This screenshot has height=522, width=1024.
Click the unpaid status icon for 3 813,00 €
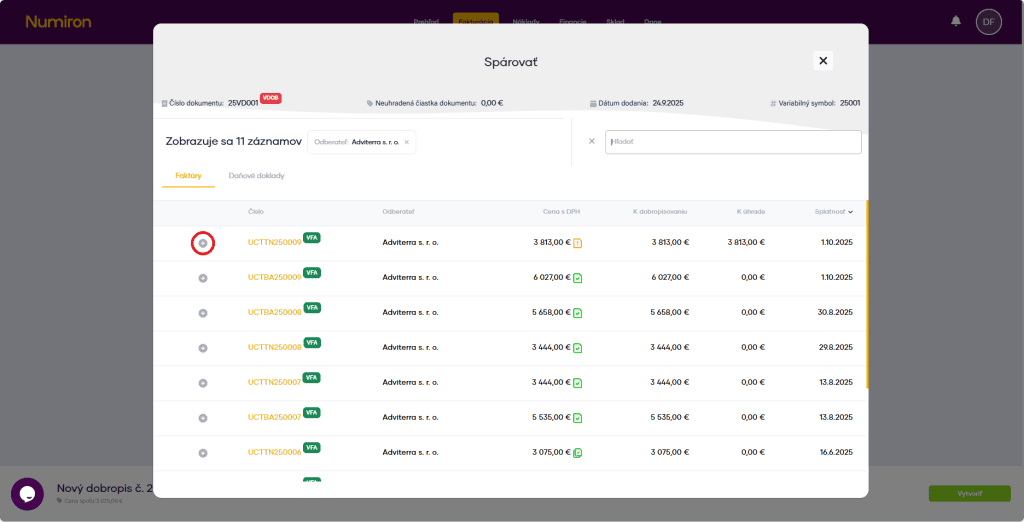pyautogui.click(x=578, y=243)
